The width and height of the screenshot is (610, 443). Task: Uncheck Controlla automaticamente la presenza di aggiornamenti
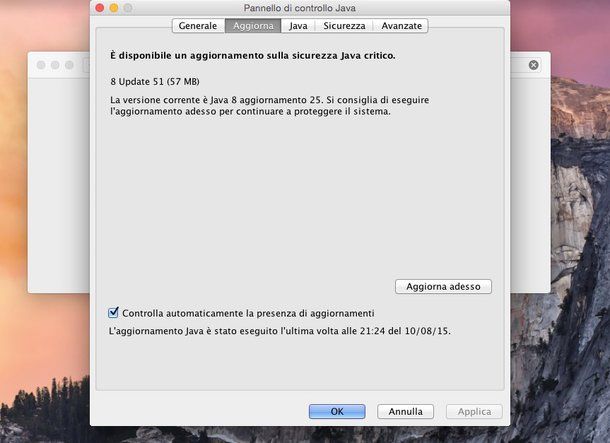113,312
